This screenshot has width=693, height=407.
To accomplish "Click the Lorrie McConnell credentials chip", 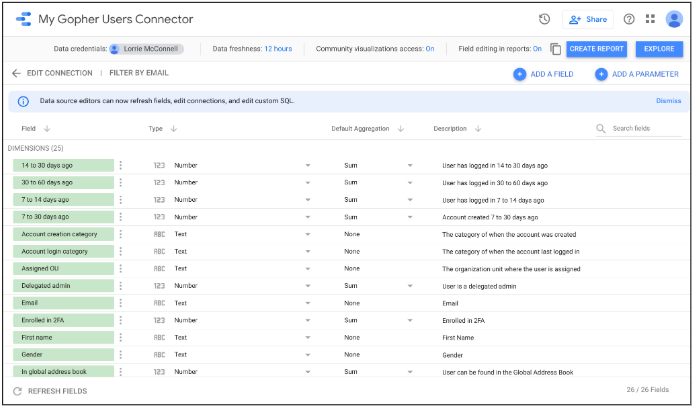I will point(146,49).
